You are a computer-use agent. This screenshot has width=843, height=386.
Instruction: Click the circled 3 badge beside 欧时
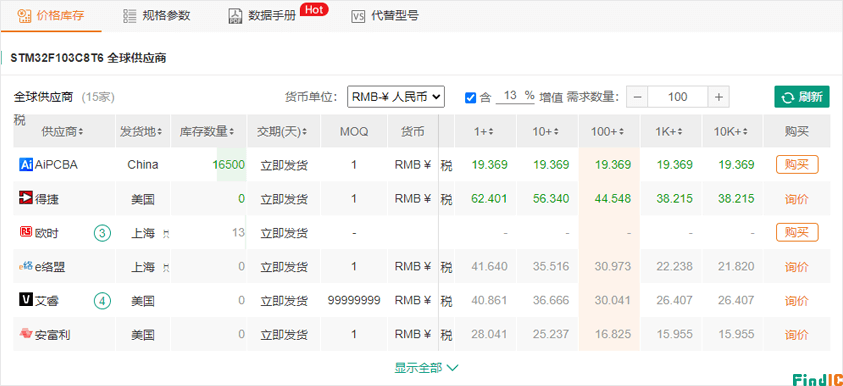(102, 233)
